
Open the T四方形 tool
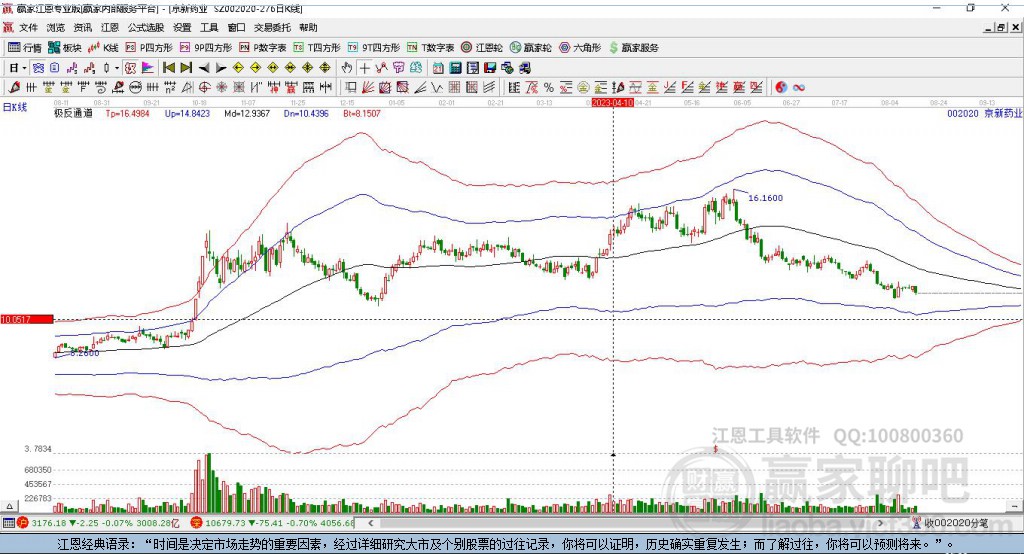317,48
